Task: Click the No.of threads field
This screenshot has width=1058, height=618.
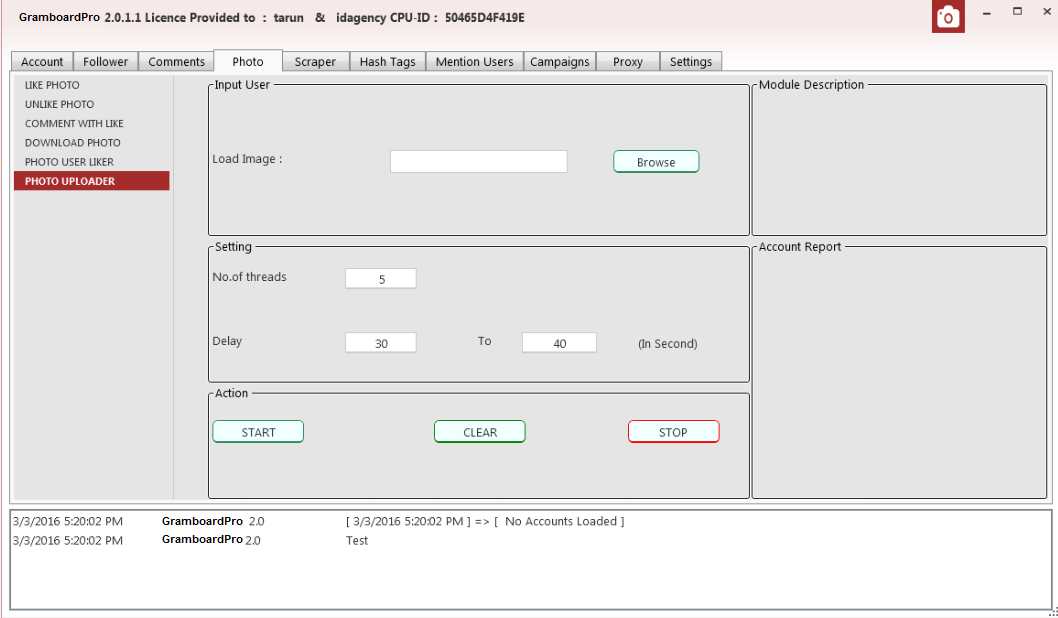Action: pyautogui.click(x=381, y=279)
